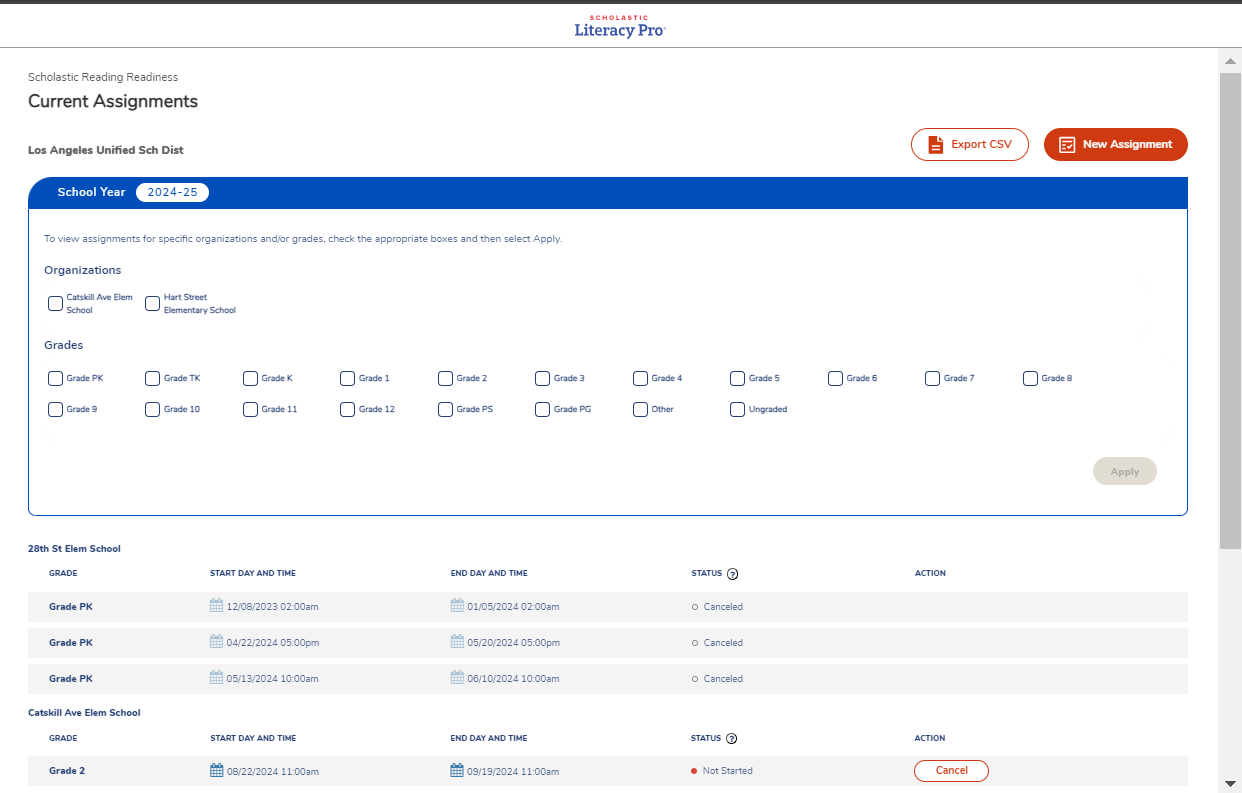Click the Apply button
Image resolution: width=1242 pixels, height=793 pixels.
[1124, 471]
